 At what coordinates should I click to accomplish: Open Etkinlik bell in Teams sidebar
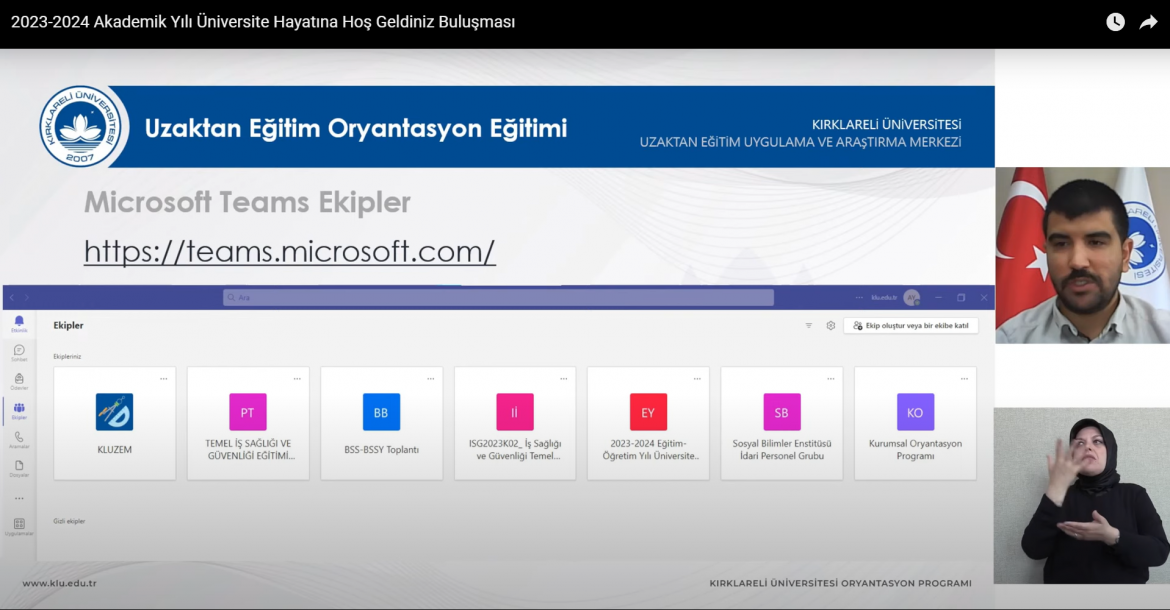coord(19,324)
